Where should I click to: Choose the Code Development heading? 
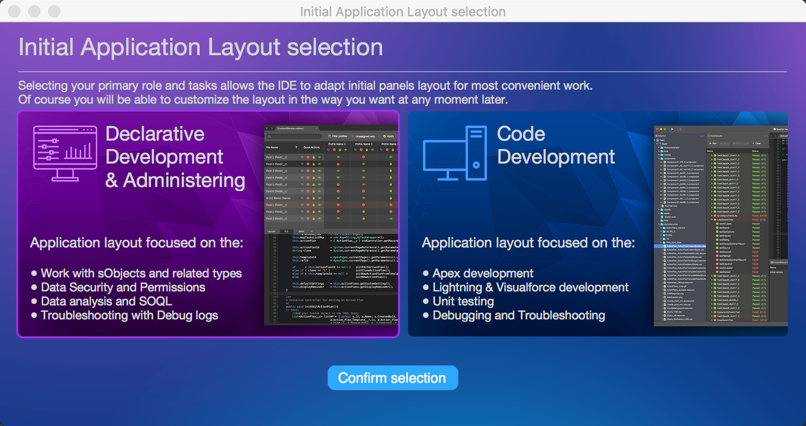pos(556,145)
